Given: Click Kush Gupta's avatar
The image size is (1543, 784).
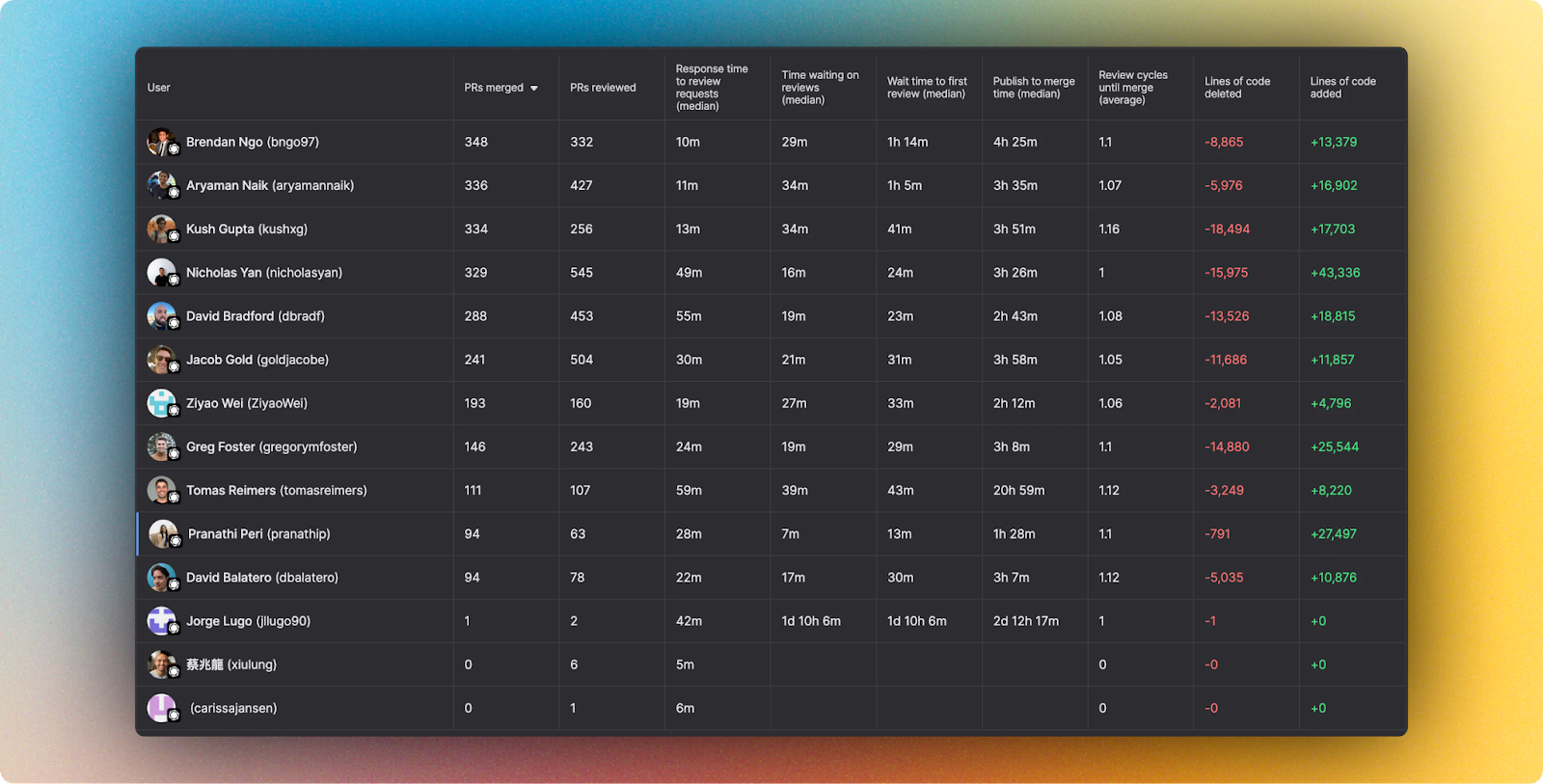Looking at the screenshot, I should click(x=162, y=229).
